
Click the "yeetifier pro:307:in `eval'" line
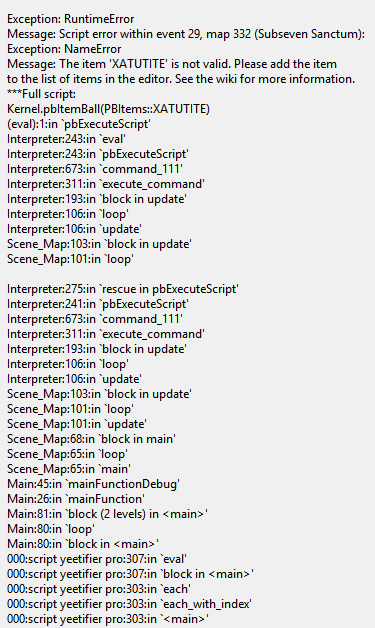(x=97, y=560)
